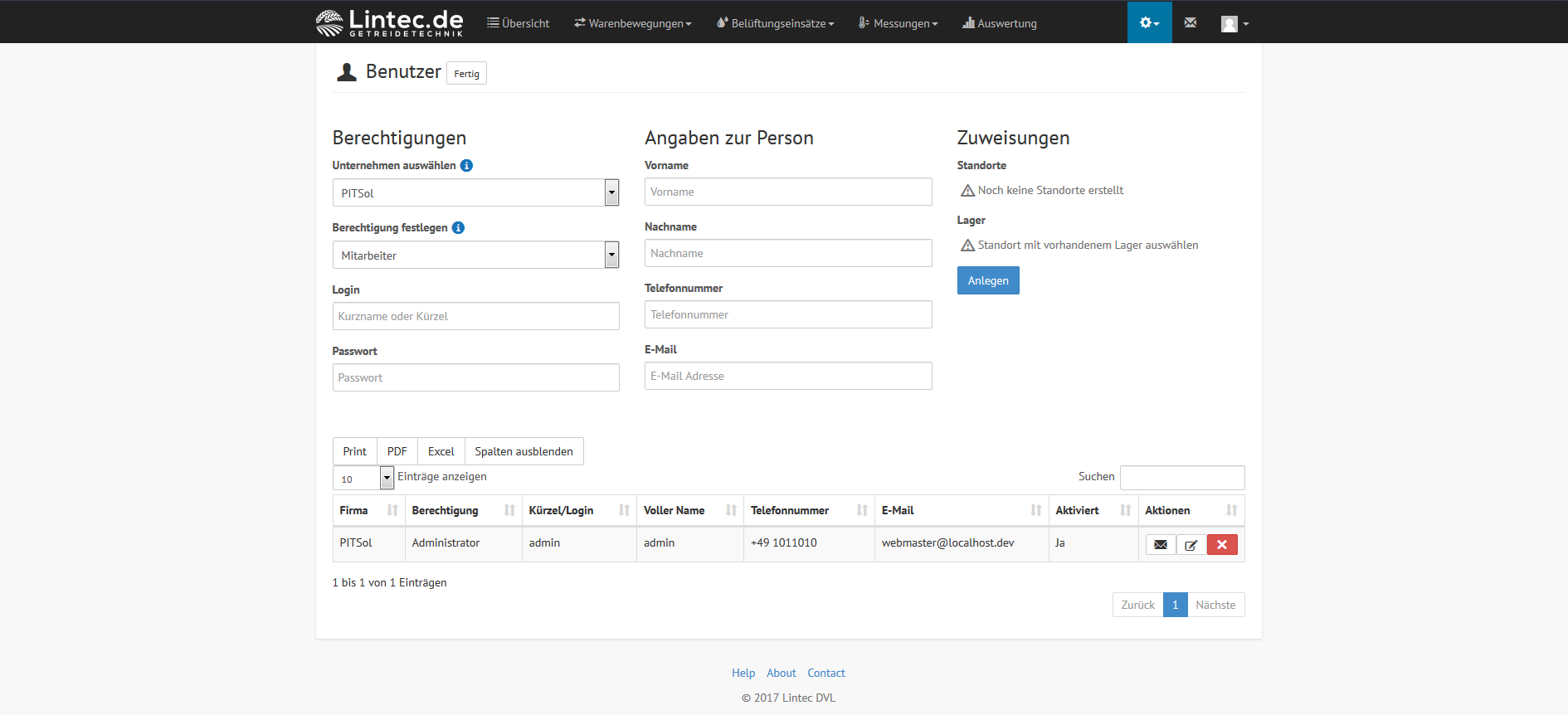Viewport: 1568px width, 715px height.
Task: Click into the Suchen search field
Action: (x=1181, y=478)
